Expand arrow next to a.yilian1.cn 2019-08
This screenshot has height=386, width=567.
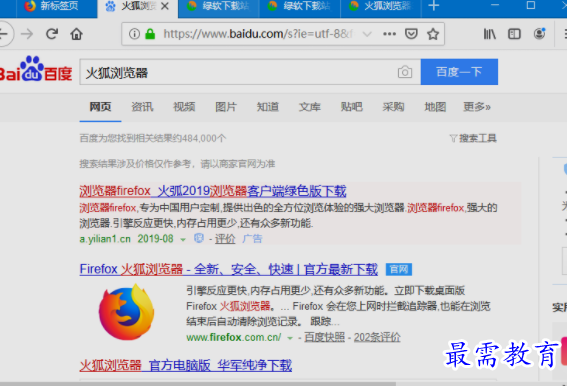click(183, 239)
